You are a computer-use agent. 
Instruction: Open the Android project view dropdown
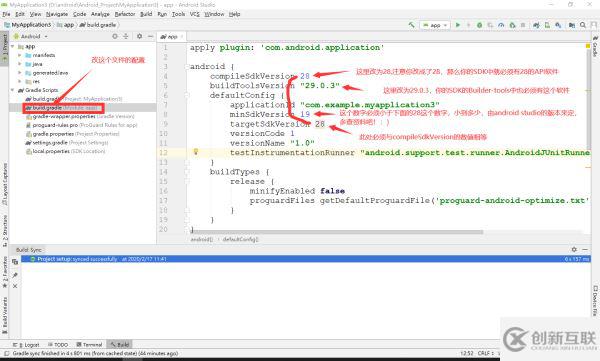31,36
